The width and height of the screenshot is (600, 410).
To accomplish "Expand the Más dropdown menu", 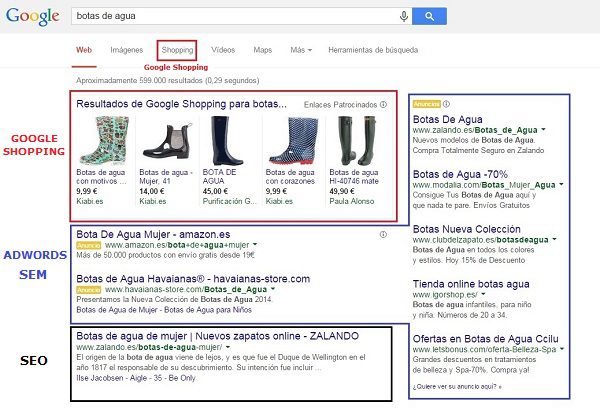I will click(301, 50).
